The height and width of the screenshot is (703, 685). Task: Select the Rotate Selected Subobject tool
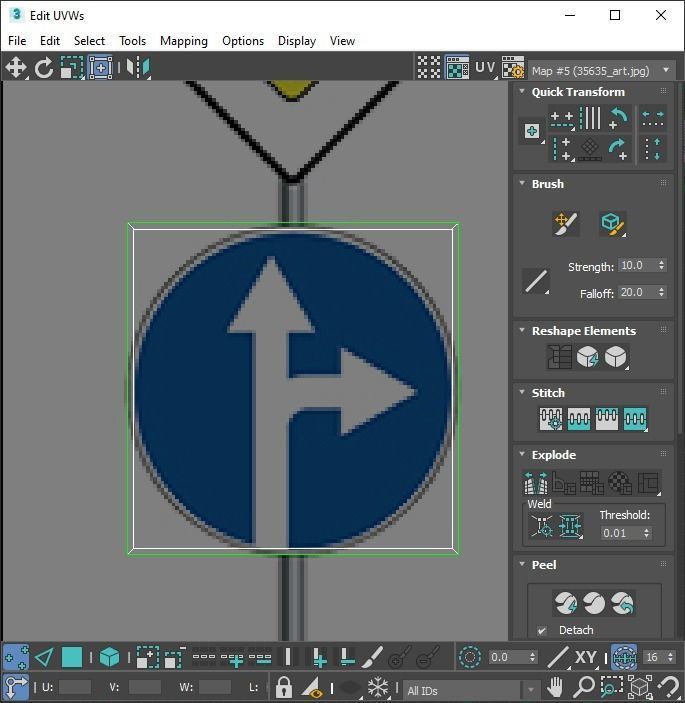click(43, 68)
